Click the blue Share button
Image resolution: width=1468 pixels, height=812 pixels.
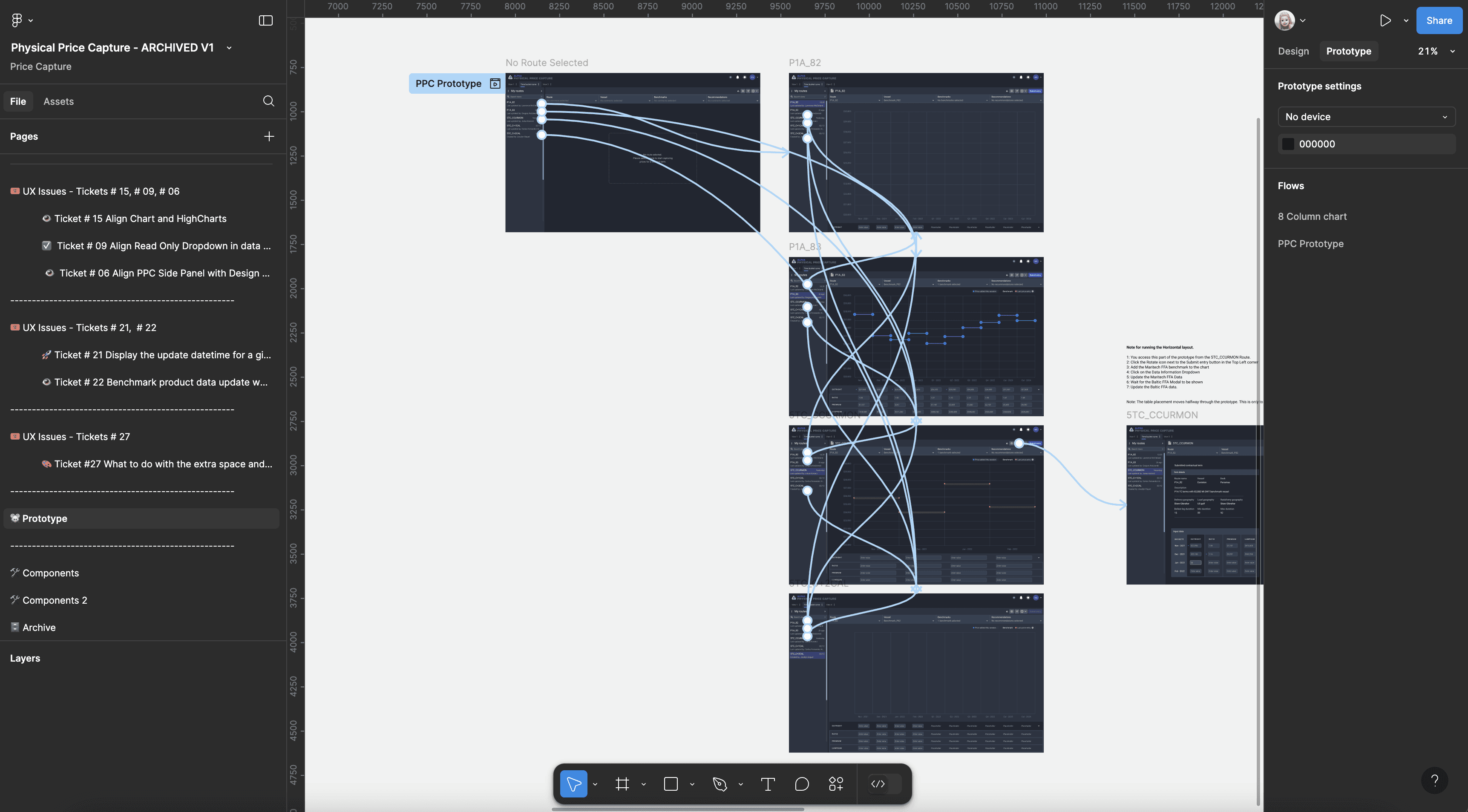(1438, 20)
